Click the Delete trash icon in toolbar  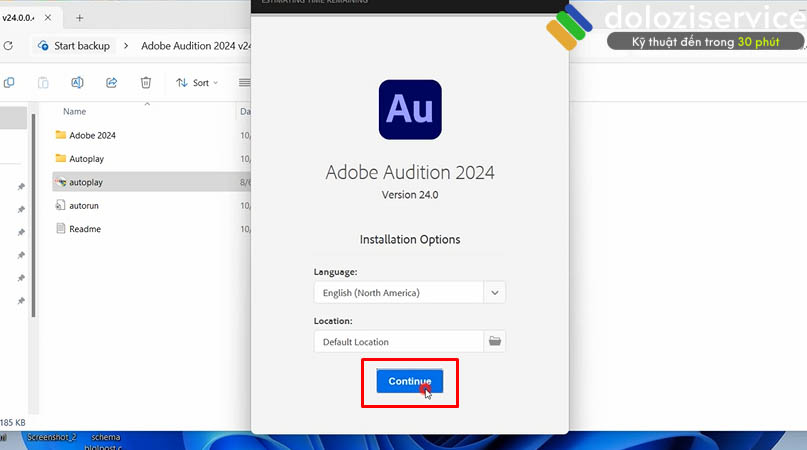(146, 83)
